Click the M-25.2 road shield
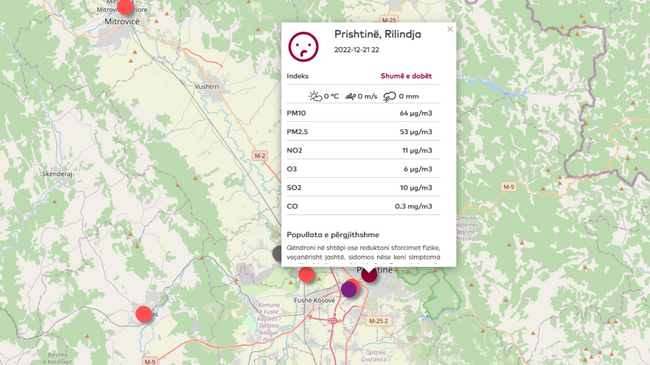Screen dimensions: 650x365 click(378, 321)
